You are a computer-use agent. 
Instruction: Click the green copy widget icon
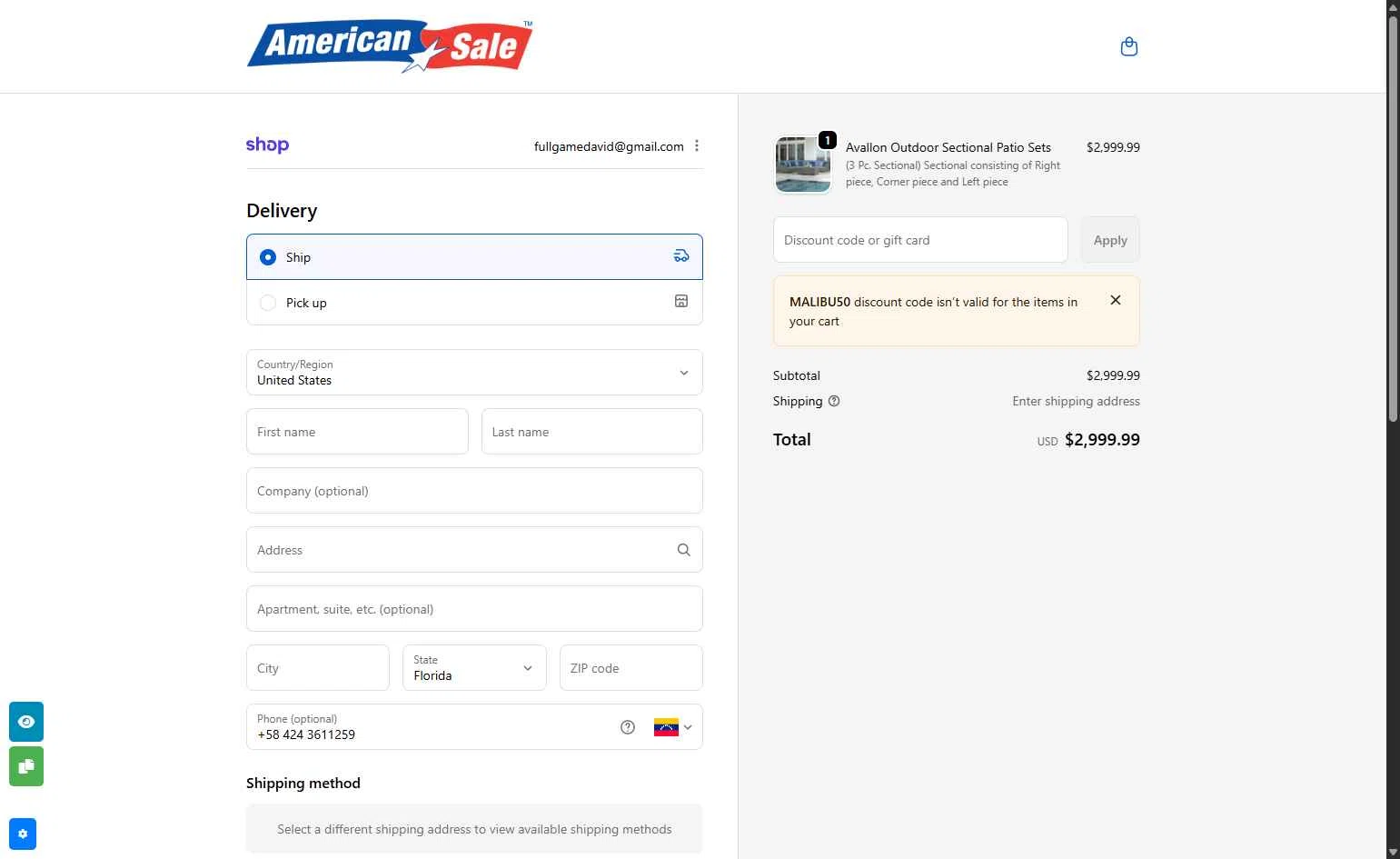click(26, 766)
